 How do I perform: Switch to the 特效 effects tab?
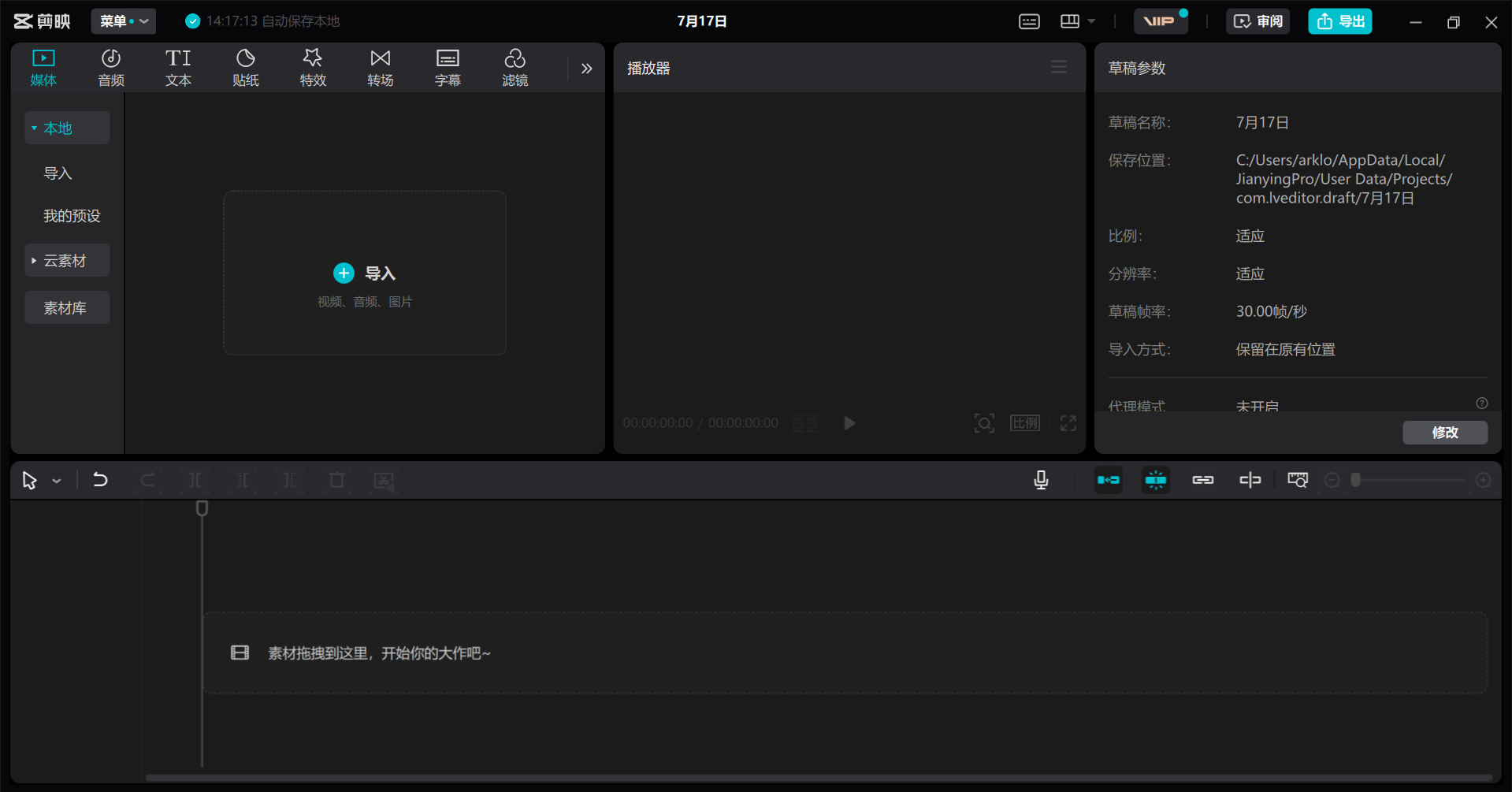click(313, 68)
